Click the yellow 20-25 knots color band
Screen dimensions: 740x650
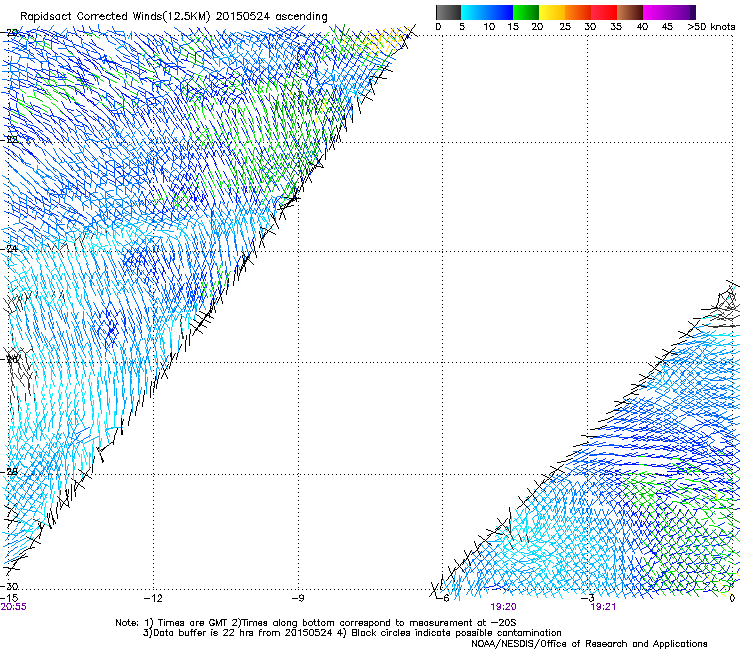pos(552,12)
